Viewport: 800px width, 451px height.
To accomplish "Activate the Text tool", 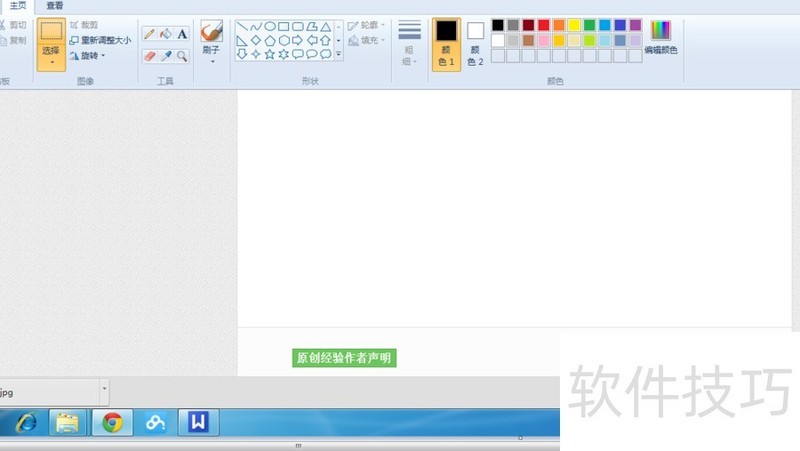I will tap(182, 34).
